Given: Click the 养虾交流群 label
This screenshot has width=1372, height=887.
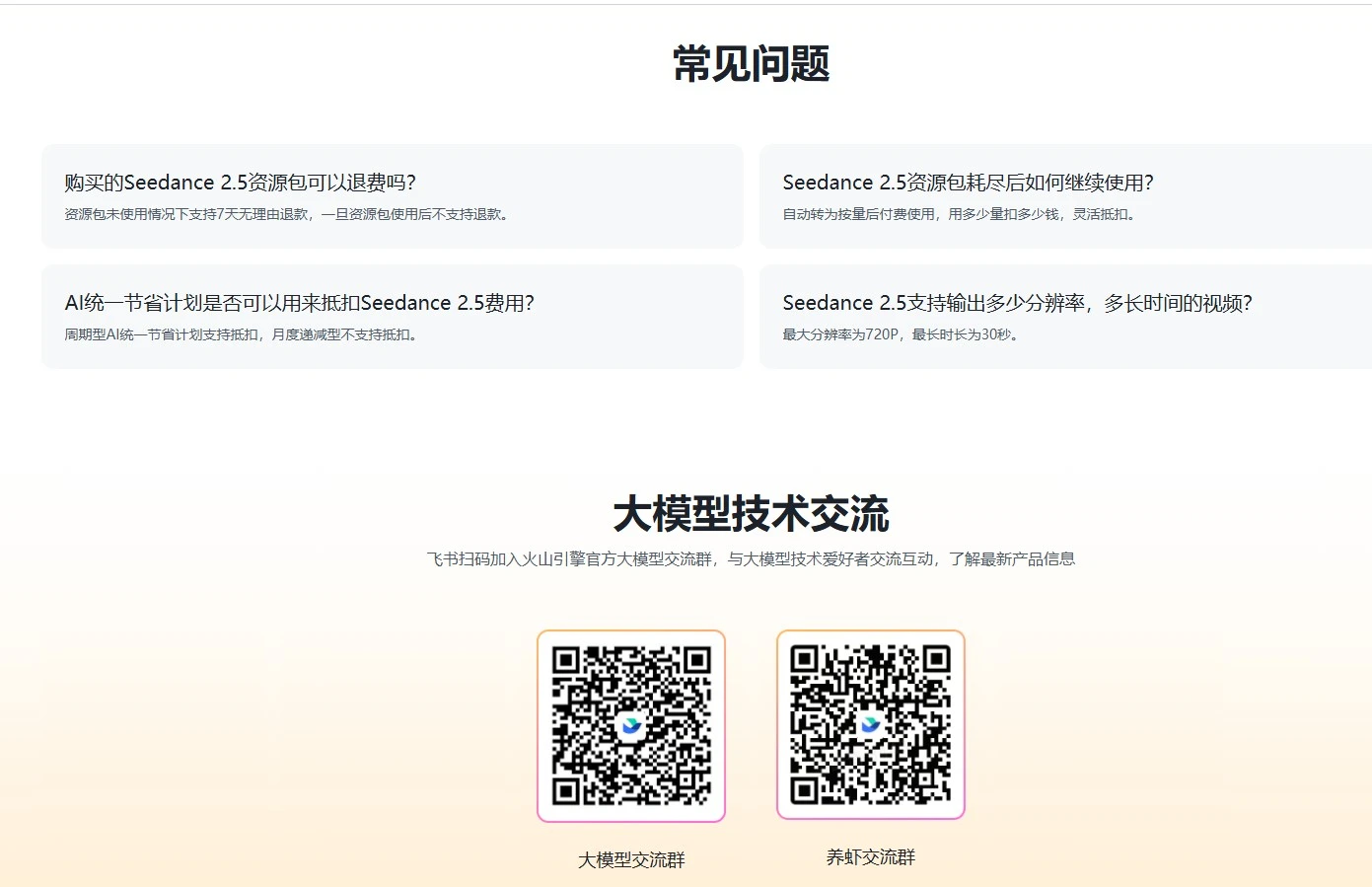Looking at the screenshot, I should 871,857.
